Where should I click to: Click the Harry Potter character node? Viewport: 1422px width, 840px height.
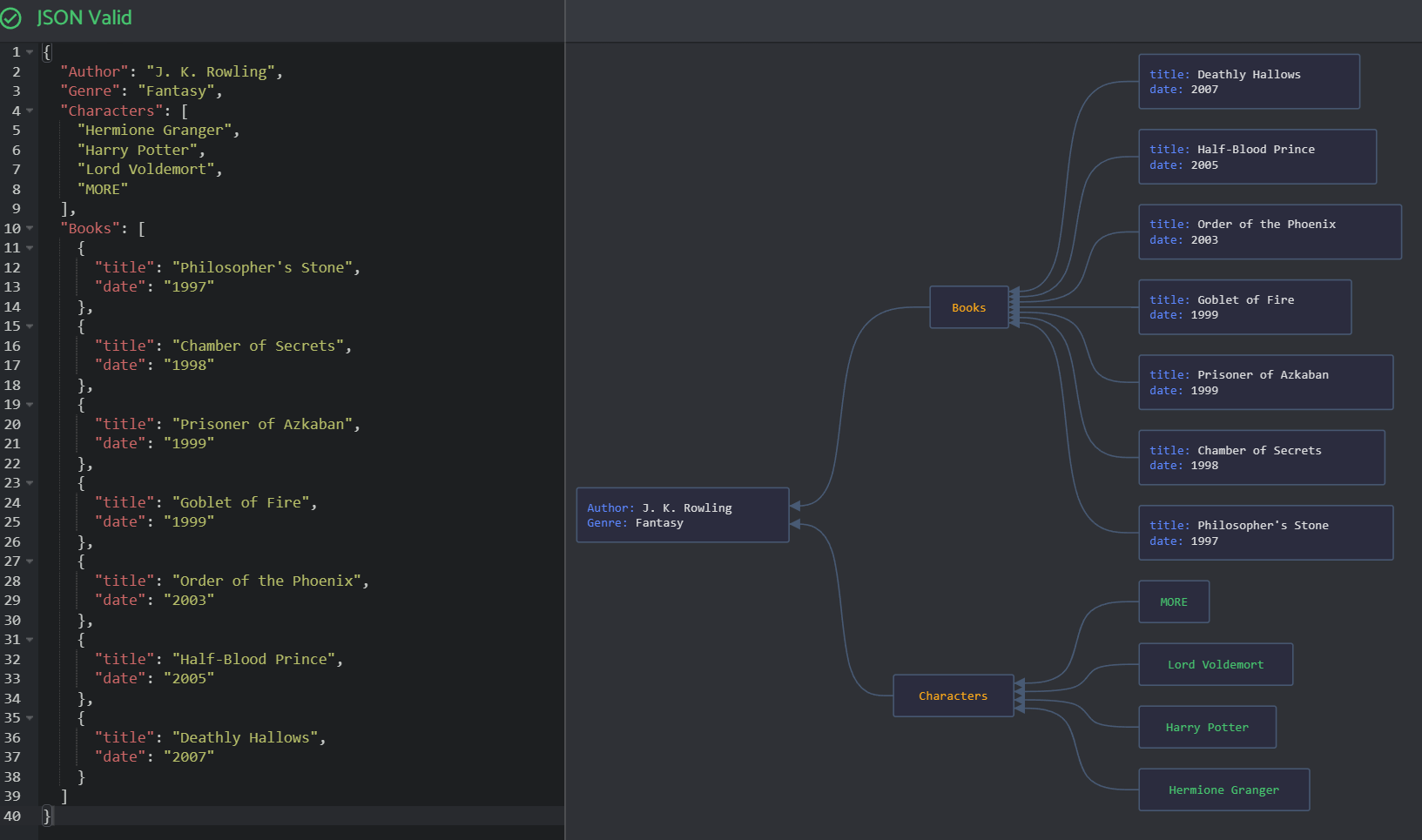(x=1207, y=727)
